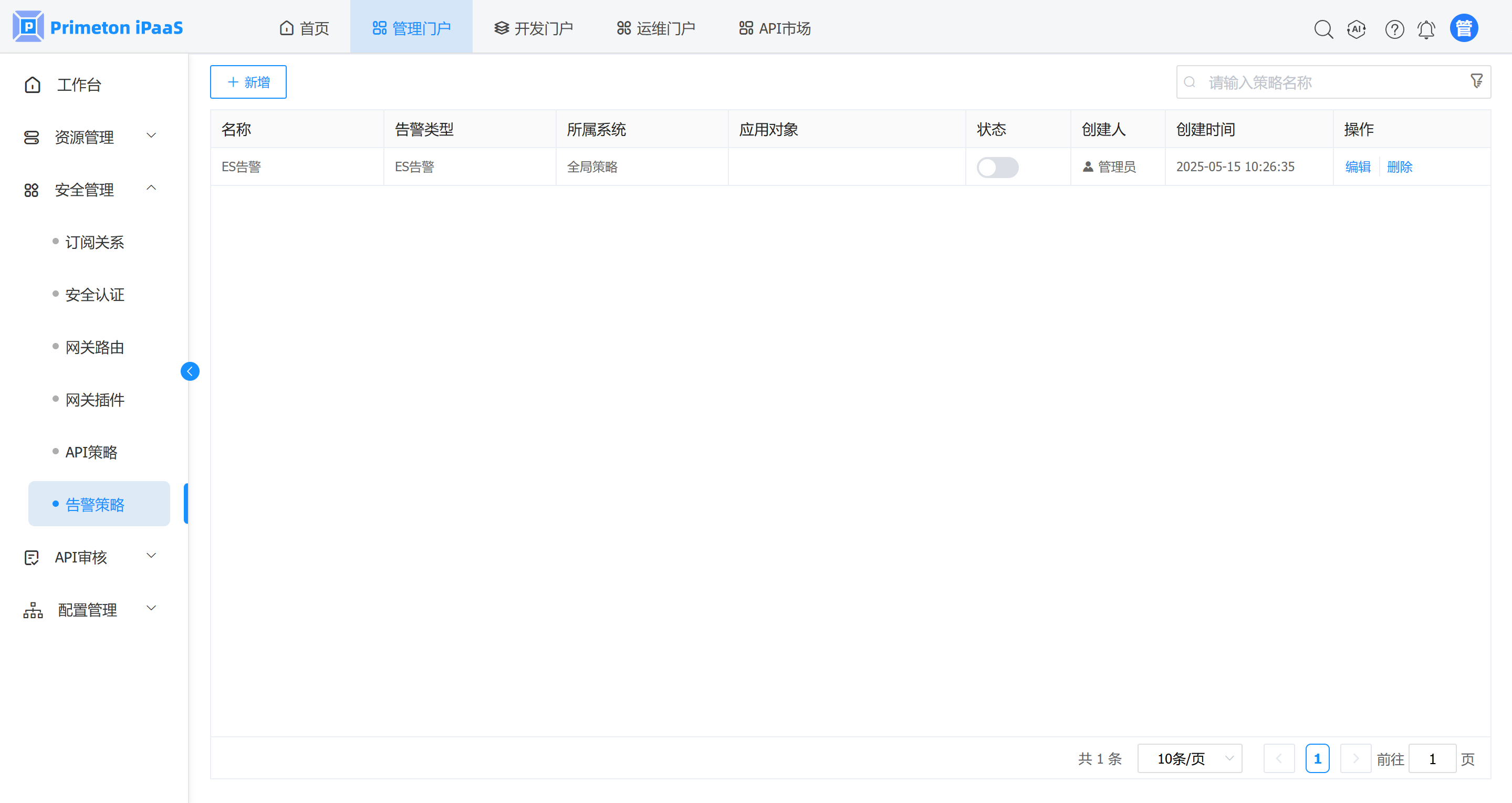Open notifications bell icon

coord(1426,29)
